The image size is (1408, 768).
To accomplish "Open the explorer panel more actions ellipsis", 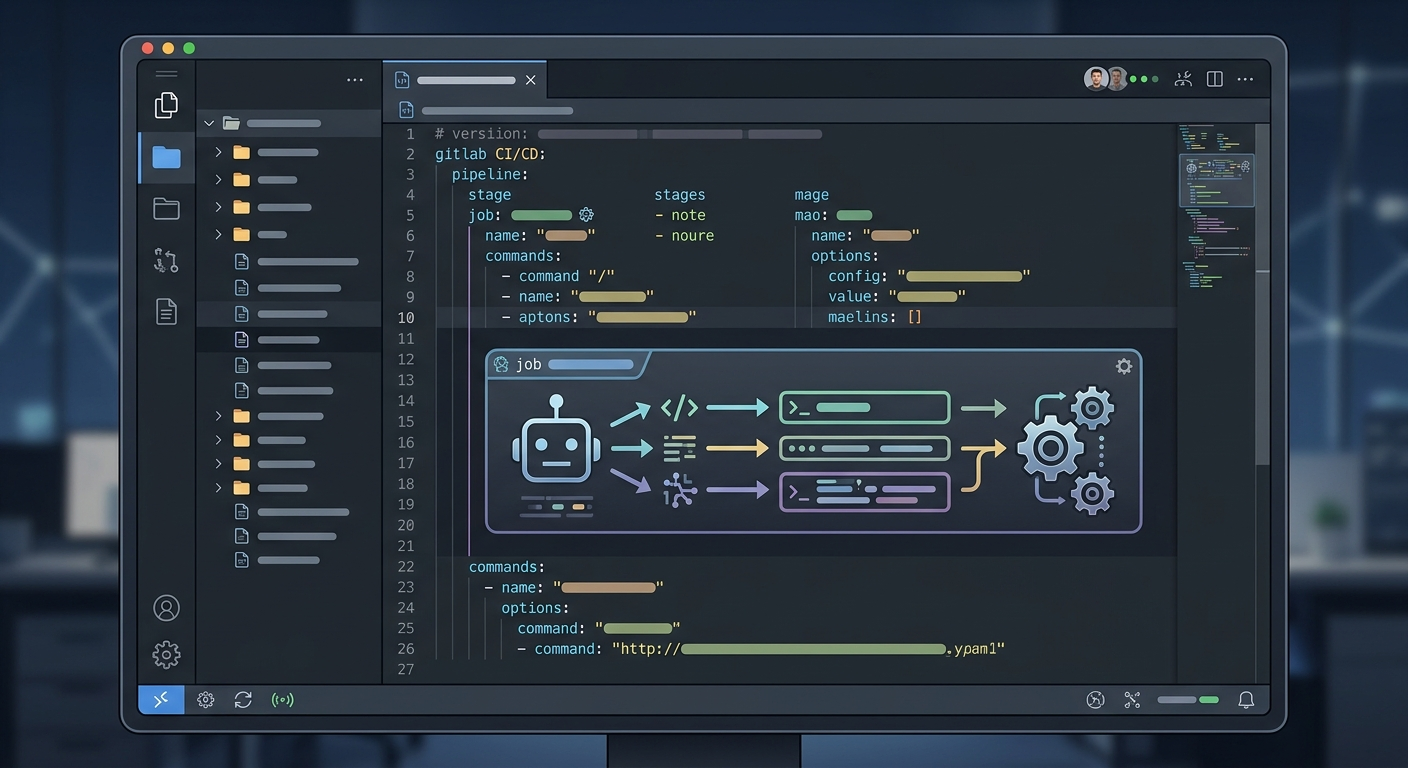I will [x=355, y=80].
